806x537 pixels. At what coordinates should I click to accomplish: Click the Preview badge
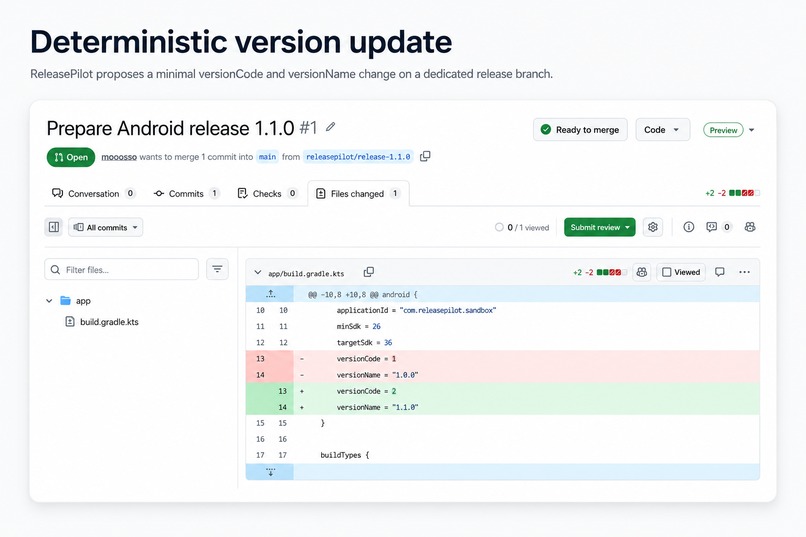click(723, 130)
